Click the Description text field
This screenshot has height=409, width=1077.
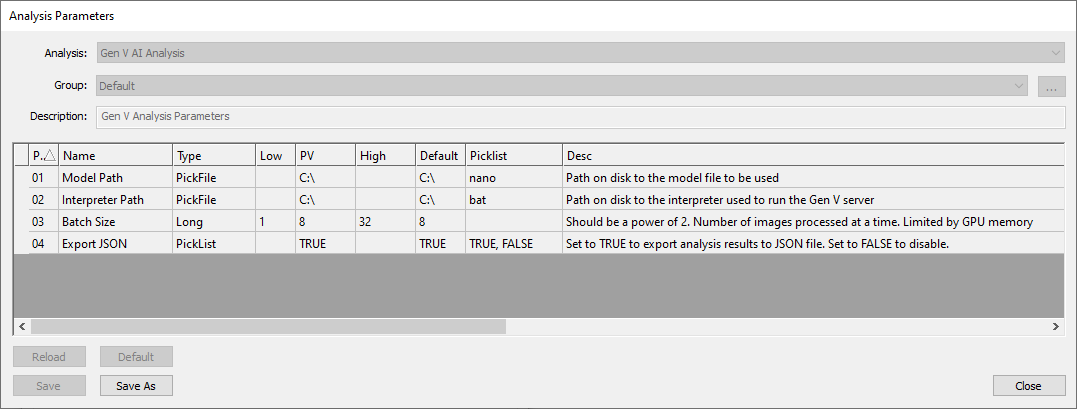580,116
